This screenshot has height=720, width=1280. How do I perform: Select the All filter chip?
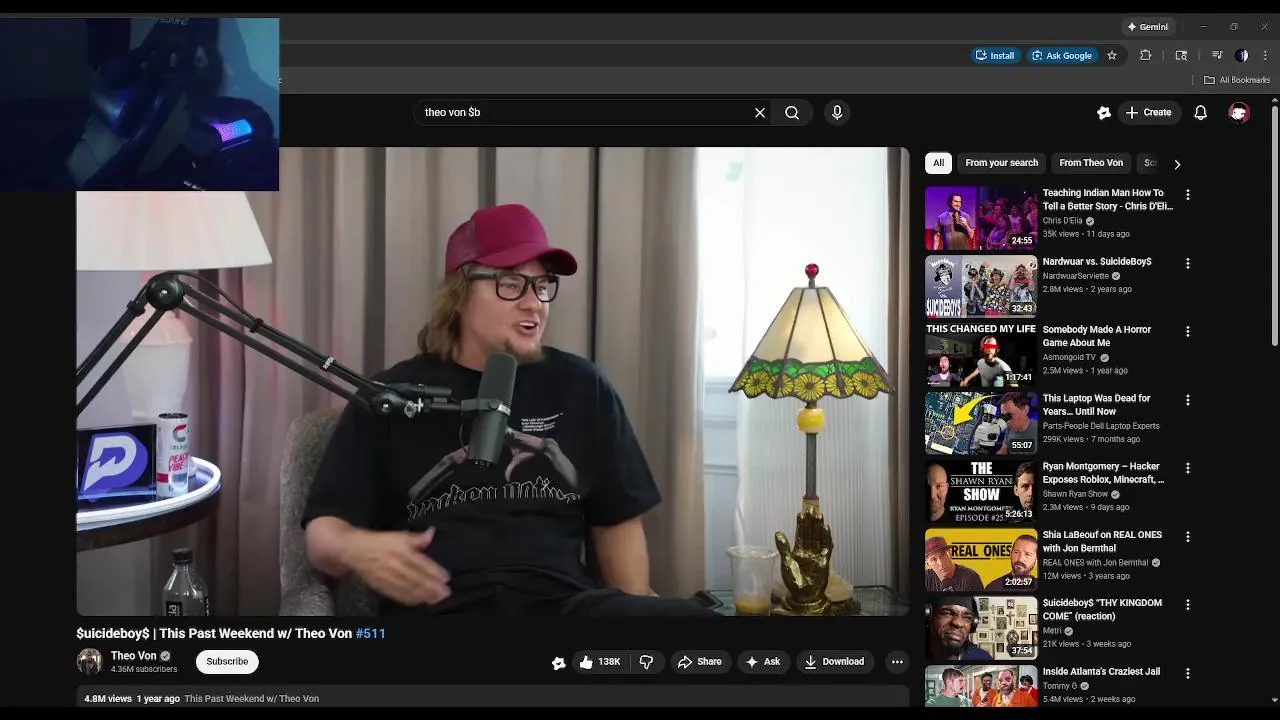coord(938,163)
